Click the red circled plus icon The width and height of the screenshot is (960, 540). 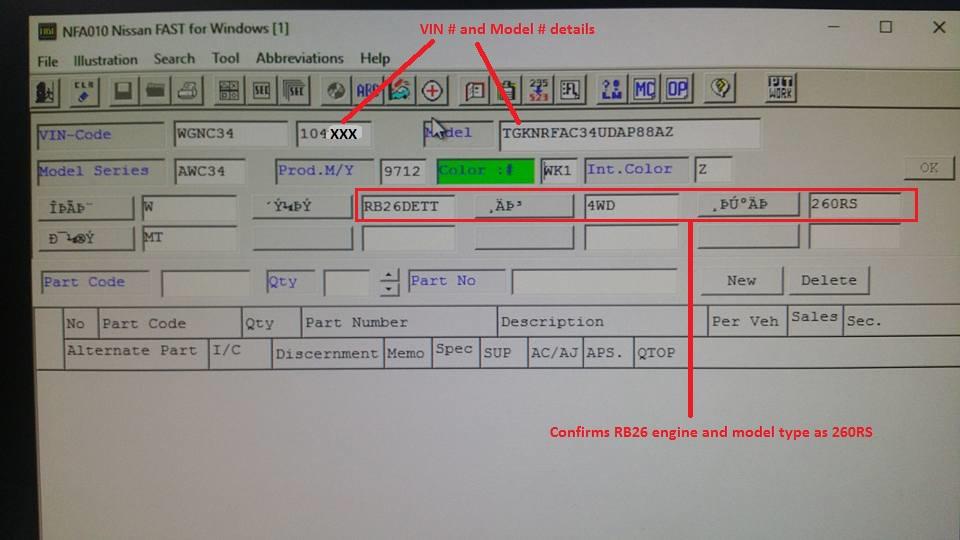(x=432, y=91)
